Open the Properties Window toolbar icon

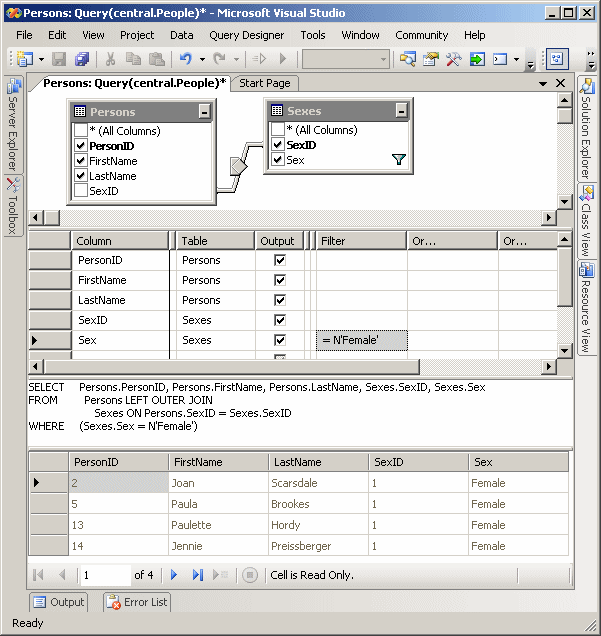[x=431, y=59]
